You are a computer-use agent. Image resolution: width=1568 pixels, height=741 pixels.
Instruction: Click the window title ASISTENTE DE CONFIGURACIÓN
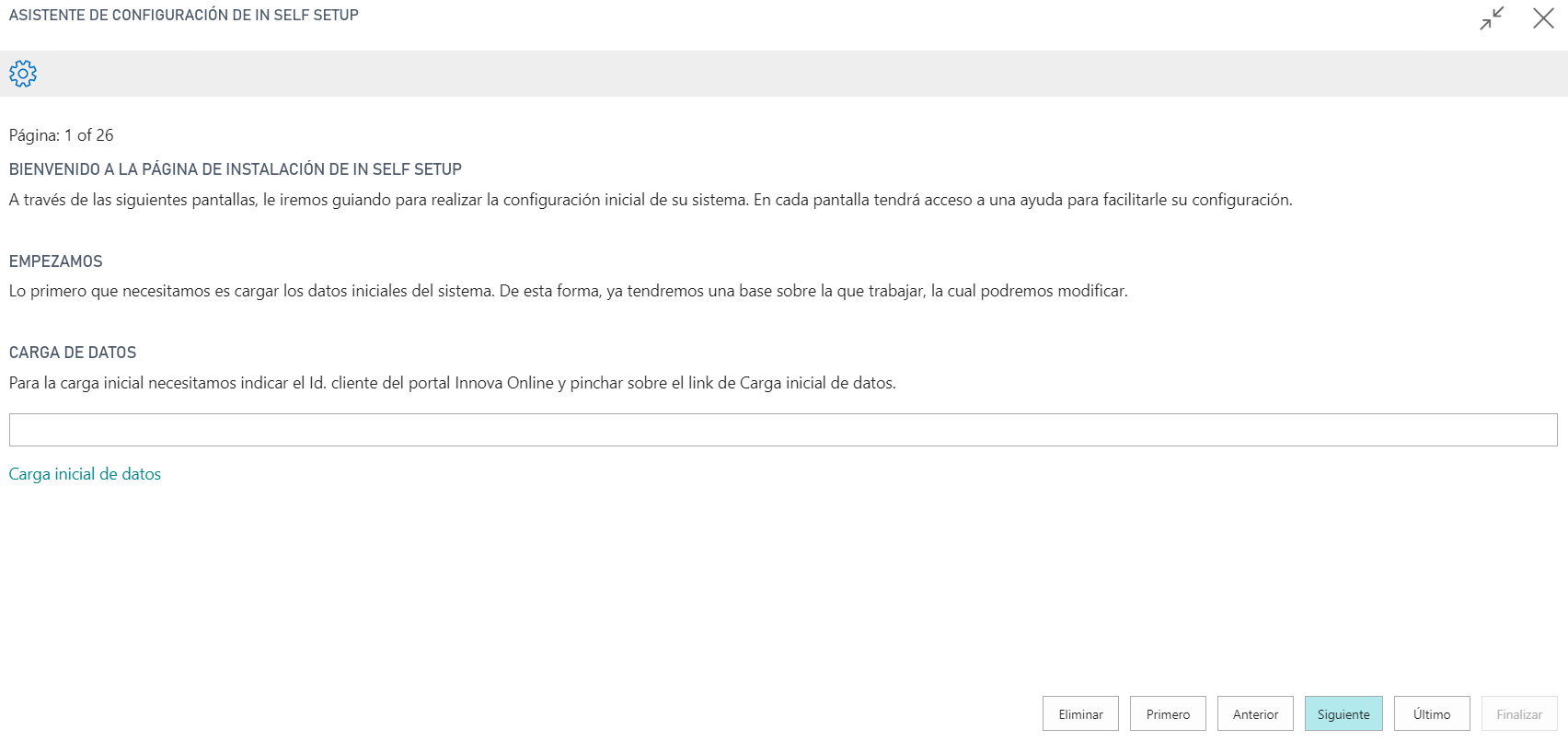tap(184, 15)
